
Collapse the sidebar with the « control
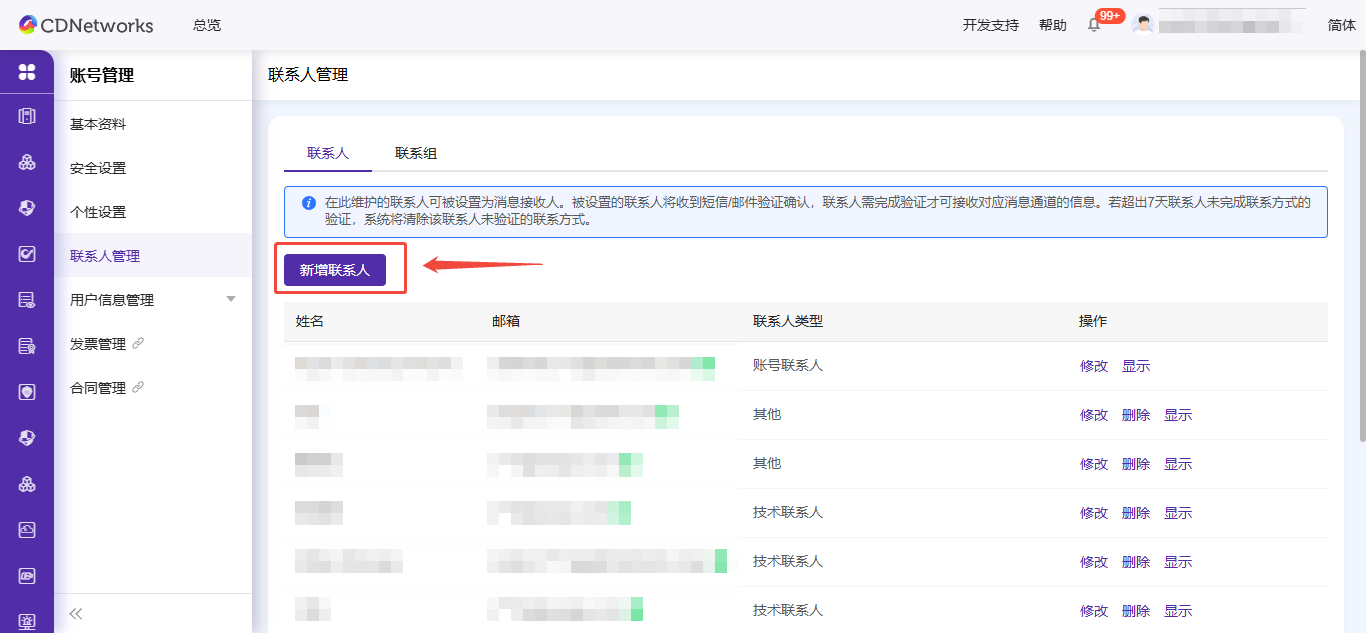pyautogui.click(x=74, y=613)
